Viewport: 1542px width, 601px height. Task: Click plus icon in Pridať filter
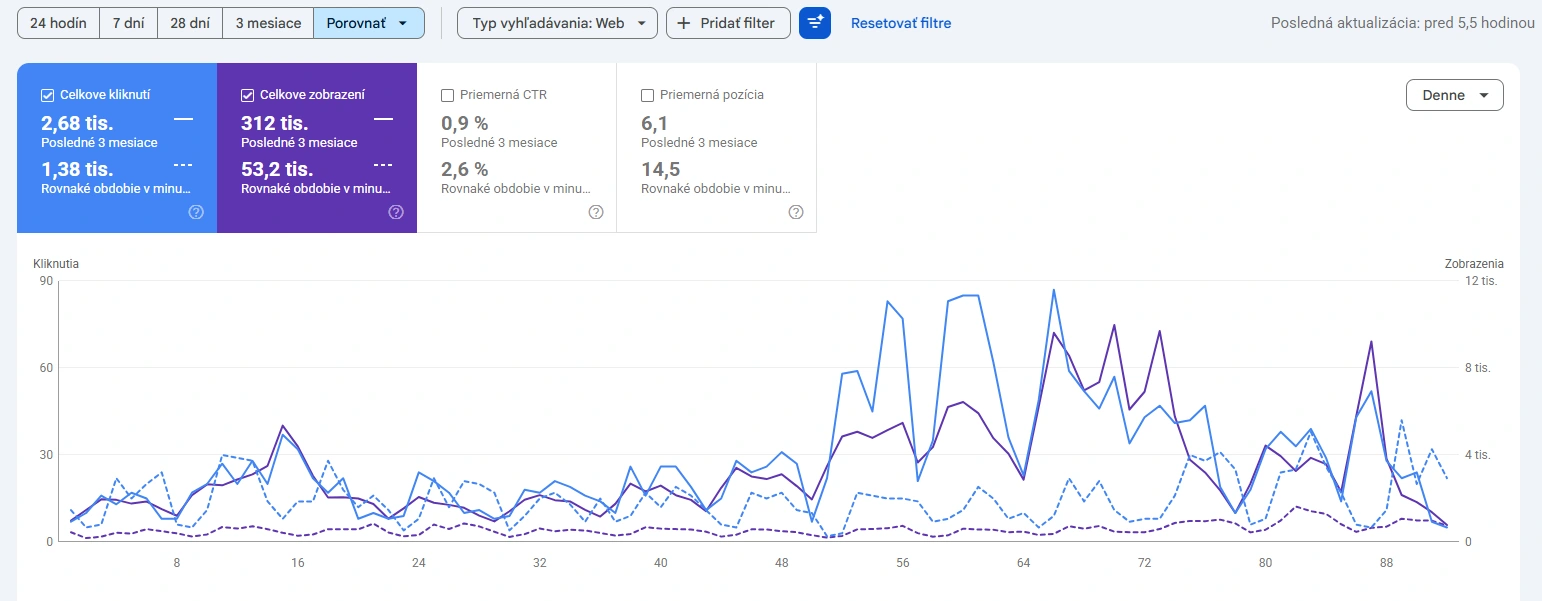click(x=684, y=23)
